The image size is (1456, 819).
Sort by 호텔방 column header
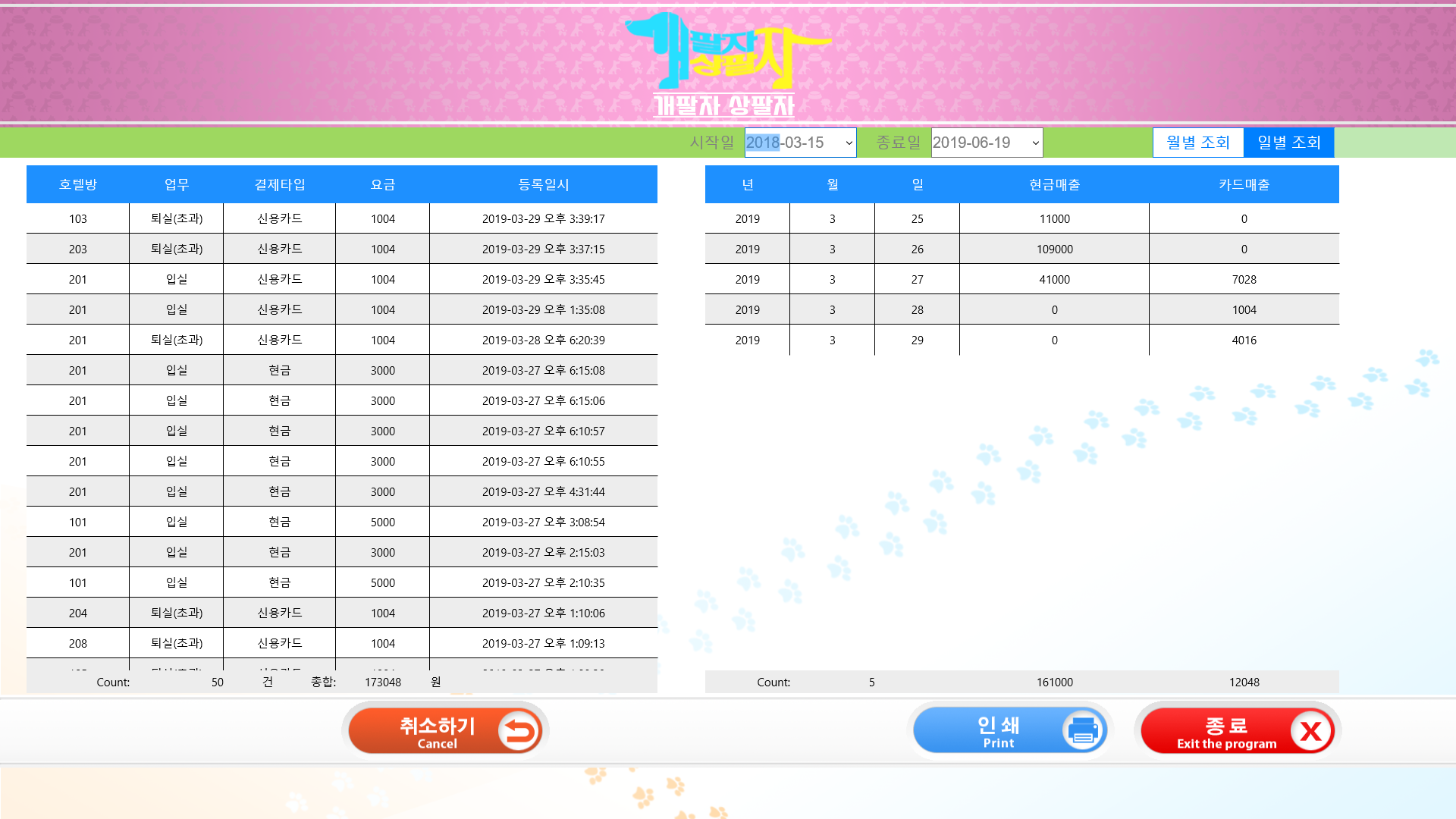[x=78, y=184]
